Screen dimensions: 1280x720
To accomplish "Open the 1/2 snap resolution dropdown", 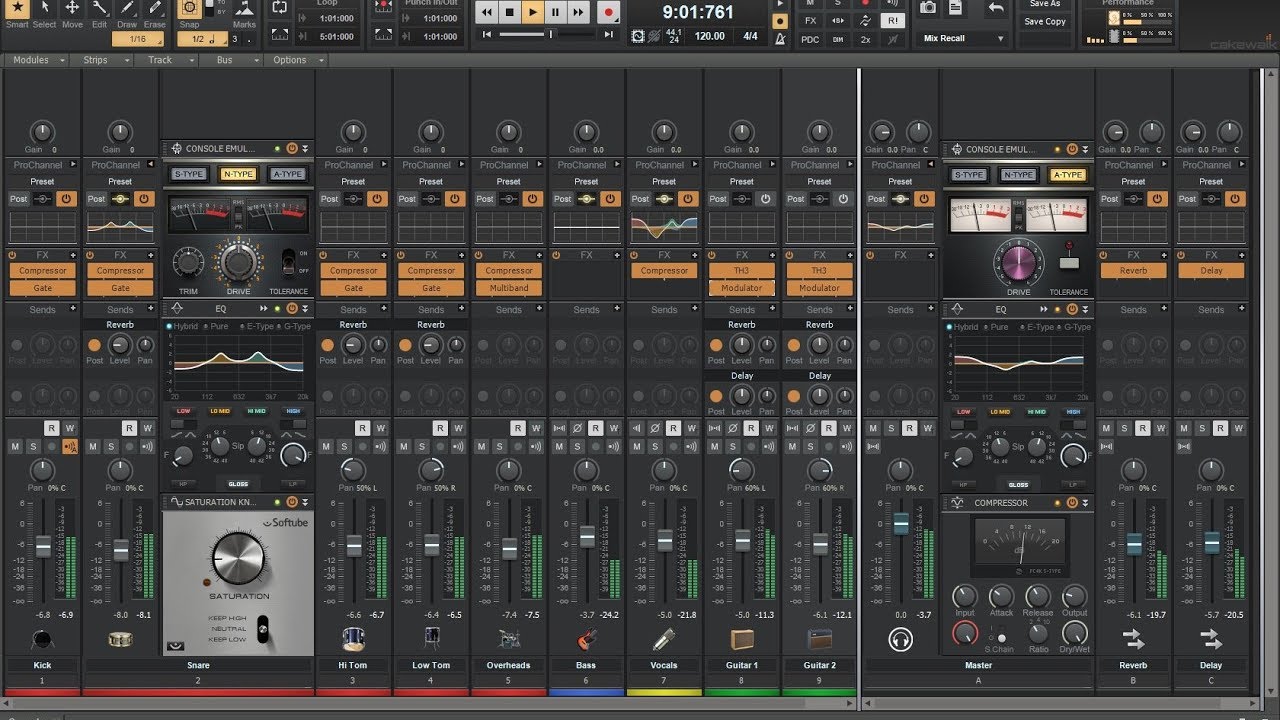I will point(203,39).
